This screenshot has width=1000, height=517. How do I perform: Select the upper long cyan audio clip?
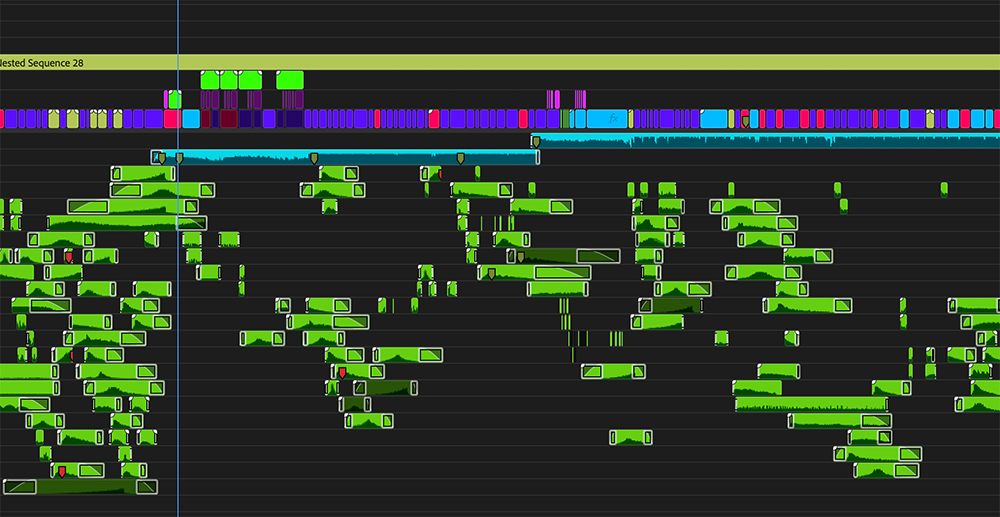point(765,141)
